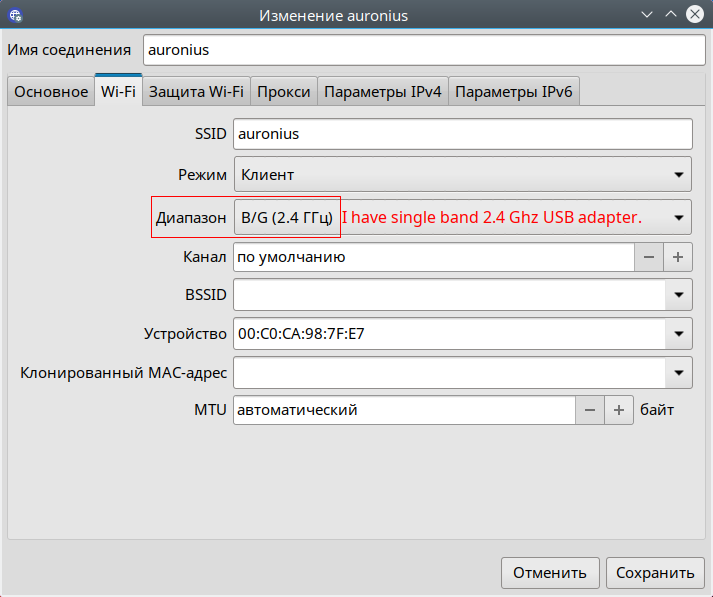This screenshot has width=713, height=597.
Task: Open the Параметры IPv6 tab
Action: [x=514, y=91]
